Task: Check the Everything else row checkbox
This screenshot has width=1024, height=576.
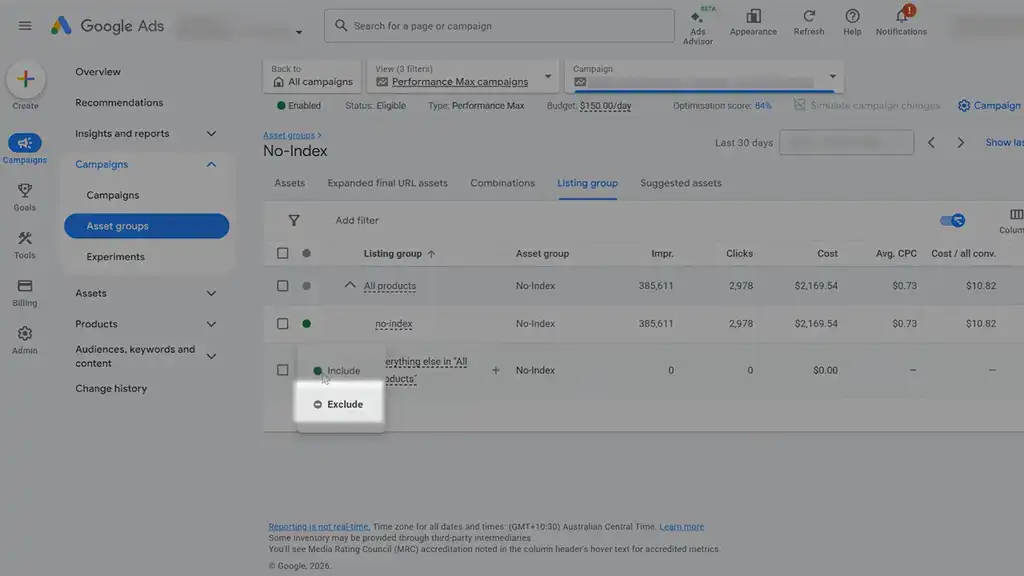Action: tap(282, 370)
